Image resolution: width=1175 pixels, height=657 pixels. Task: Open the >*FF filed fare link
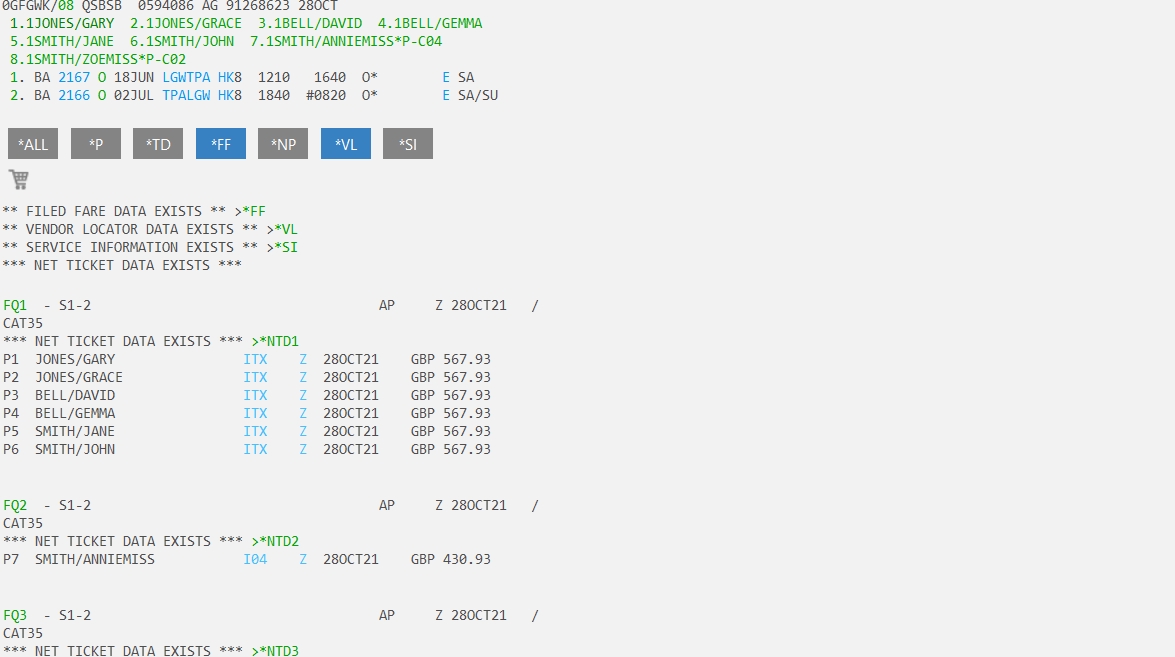[x=250, y=211]
